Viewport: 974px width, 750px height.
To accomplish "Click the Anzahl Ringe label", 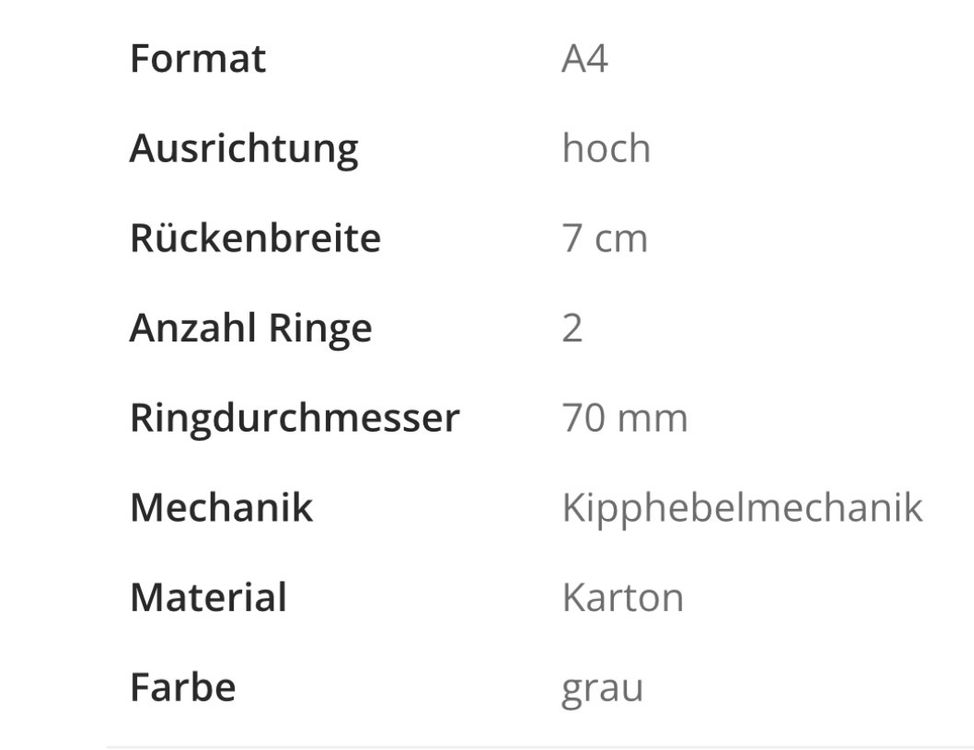I will (250, 329).
